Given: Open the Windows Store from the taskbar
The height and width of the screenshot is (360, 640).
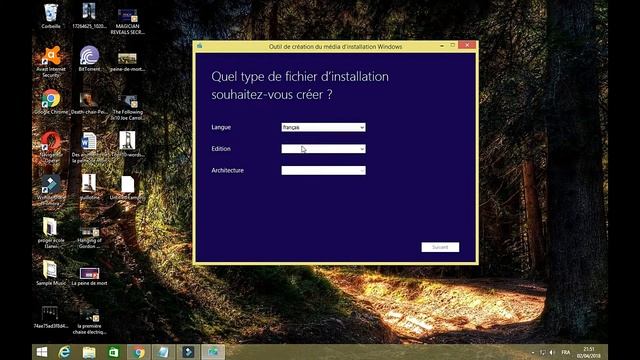Looking at the screenshot, I should [x=114, y=352].
